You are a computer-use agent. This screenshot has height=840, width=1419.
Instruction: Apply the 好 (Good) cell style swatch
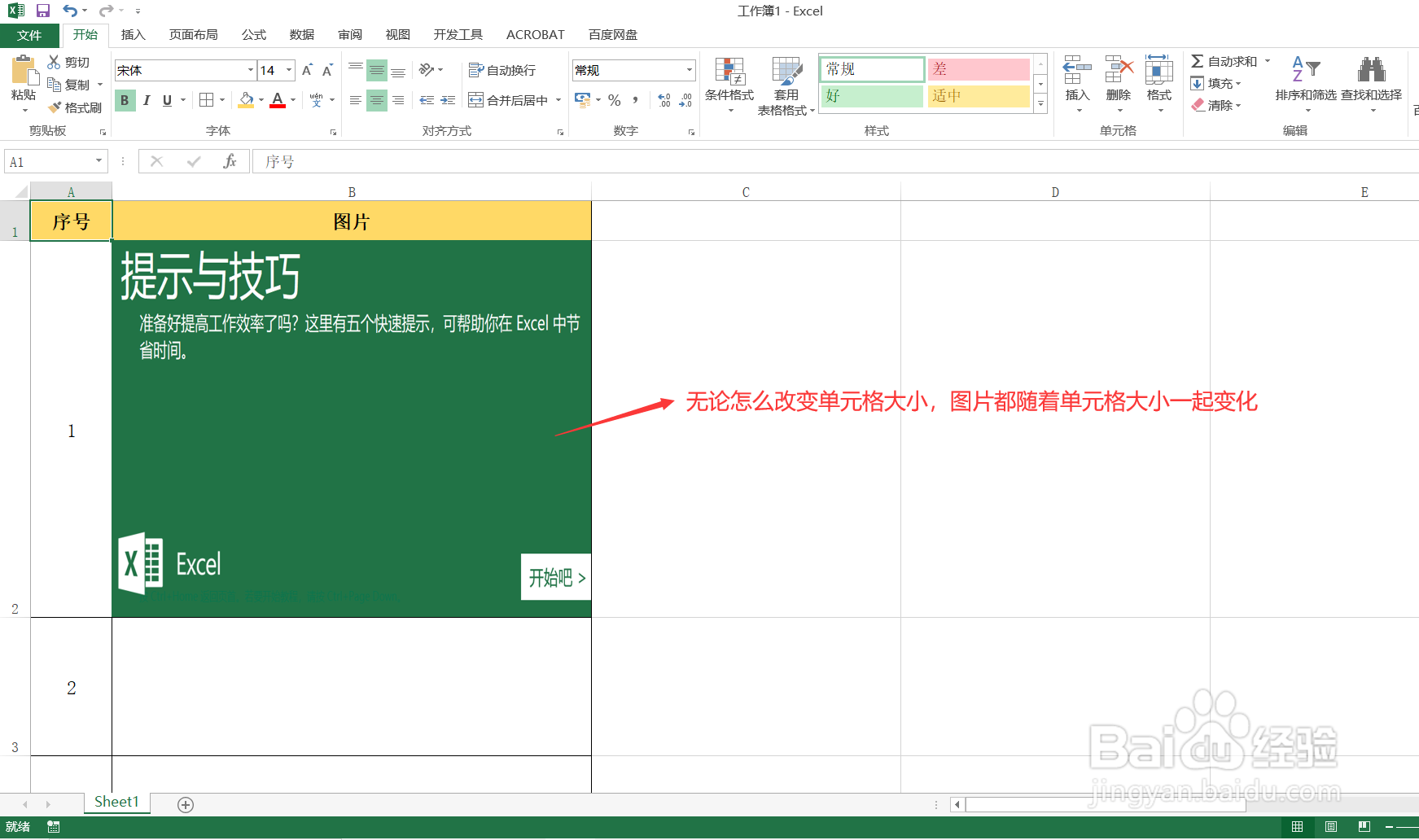[x=873, y=96]
